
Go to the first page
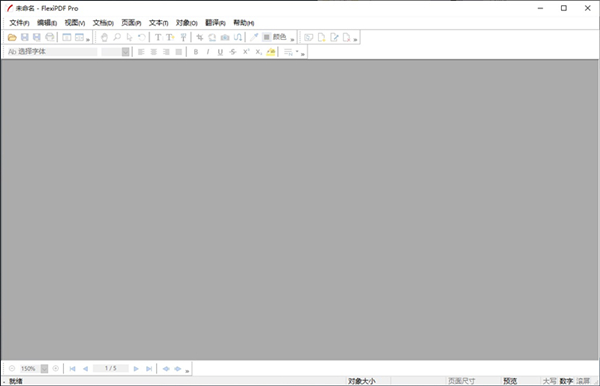coord(72,369)
